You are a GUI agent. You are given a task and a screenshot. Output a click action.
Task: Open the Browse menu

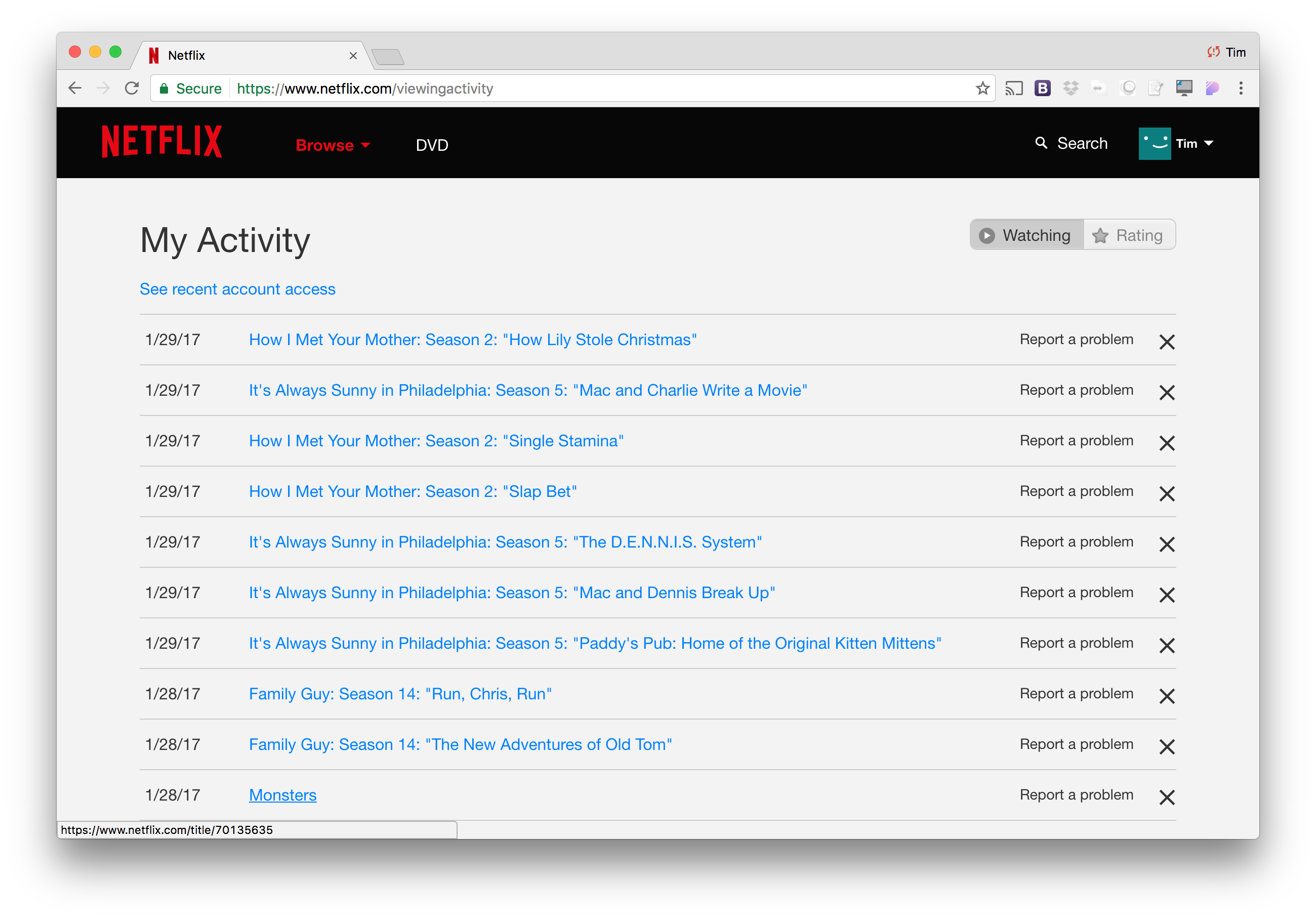(330, 144)
